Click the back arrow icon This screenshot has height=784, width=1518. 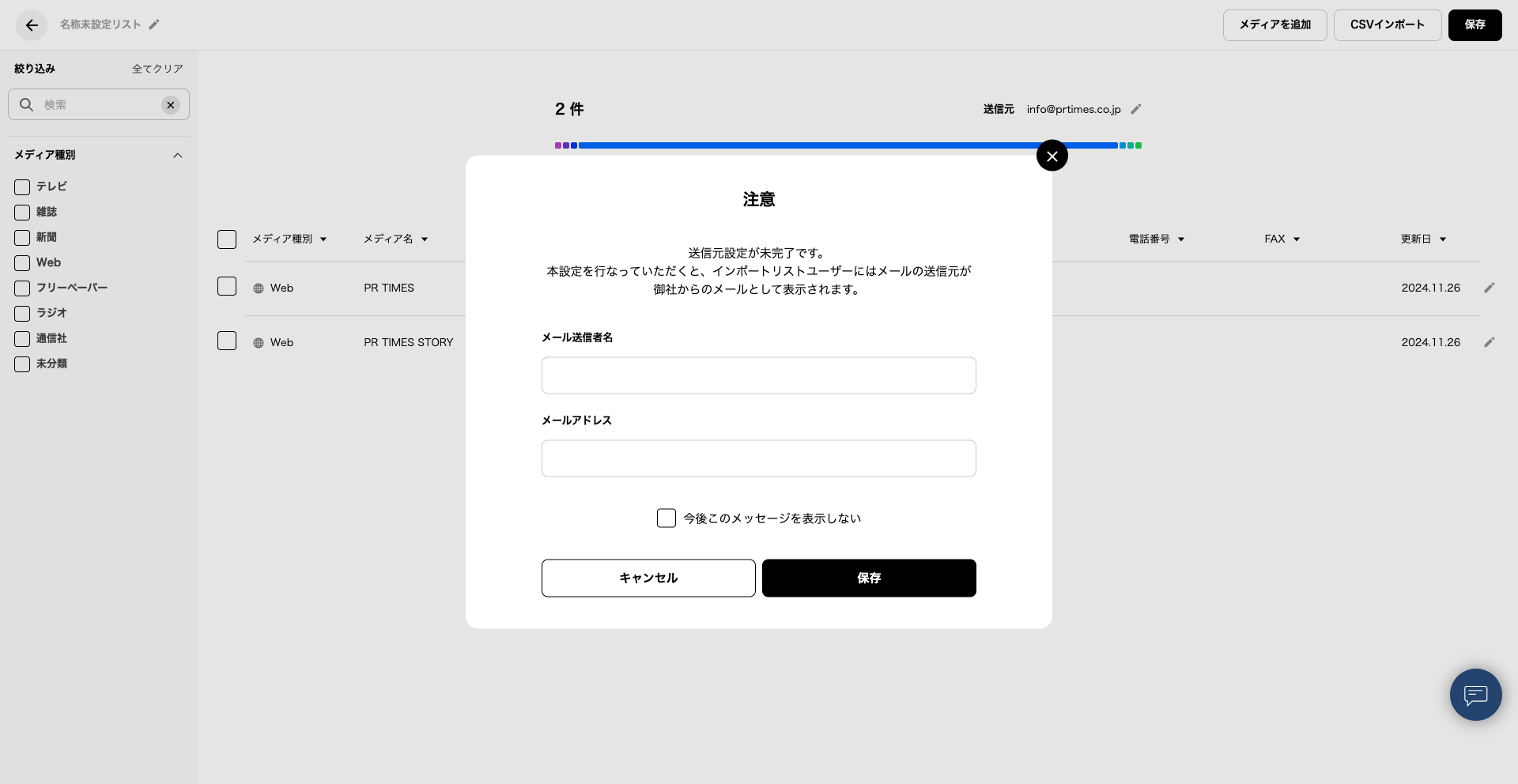click(32, 25)
